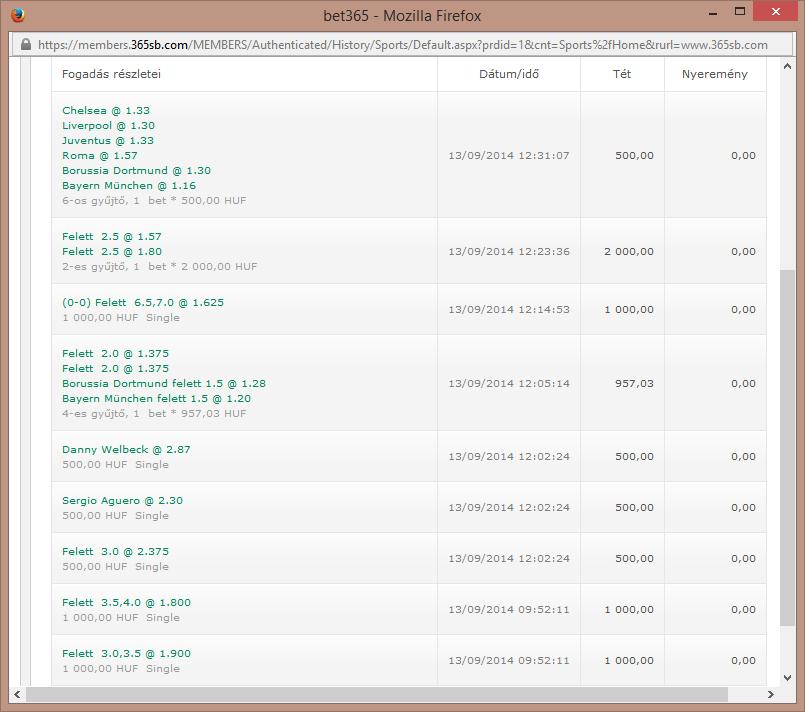This screenshot has width=805, height=712.
Task: Maximize the bet365 Firefox window
Action: [740, 12]
